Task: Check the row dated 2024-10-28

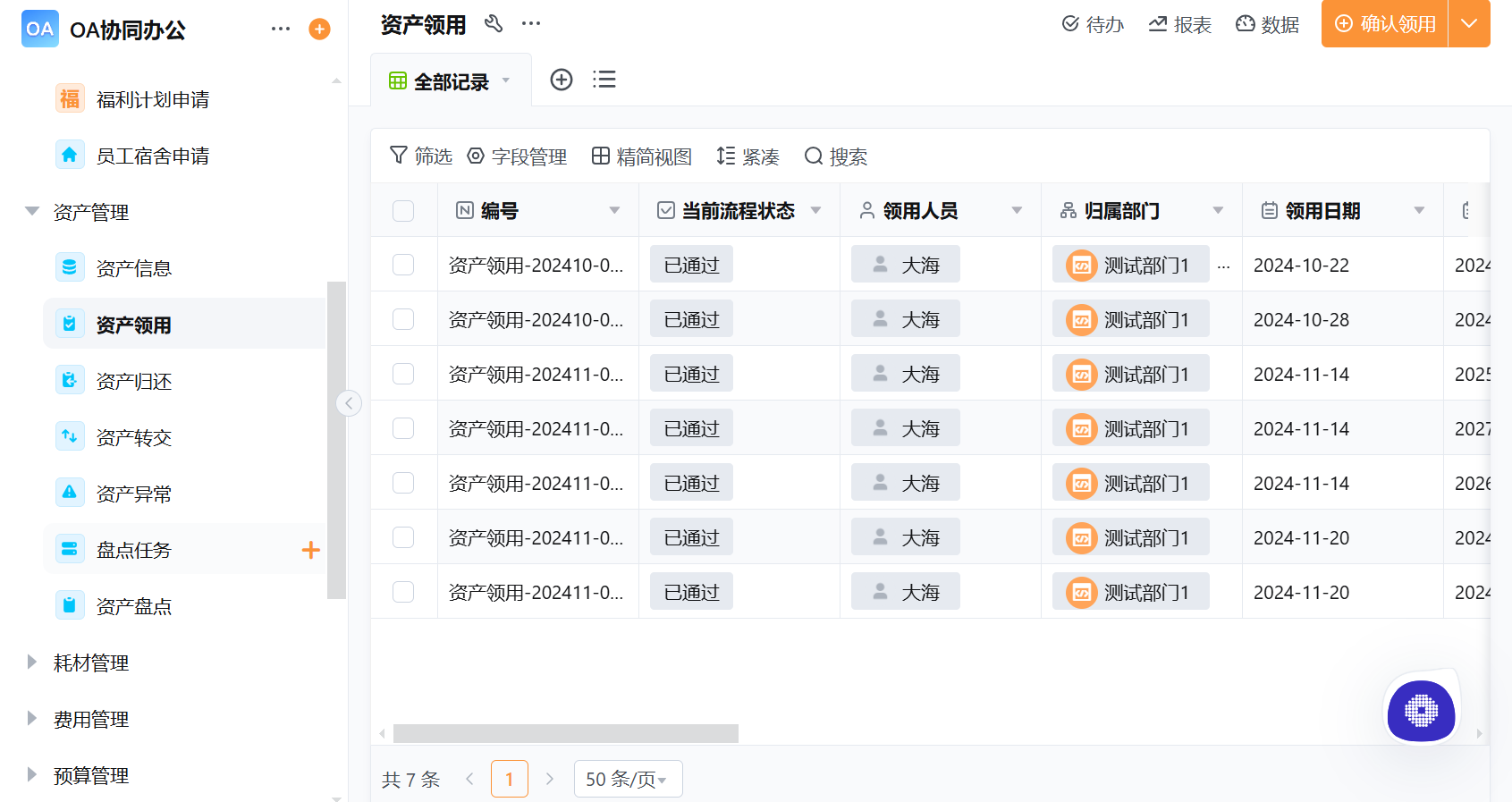Action: pyautogui.click(x=403, y=319)
